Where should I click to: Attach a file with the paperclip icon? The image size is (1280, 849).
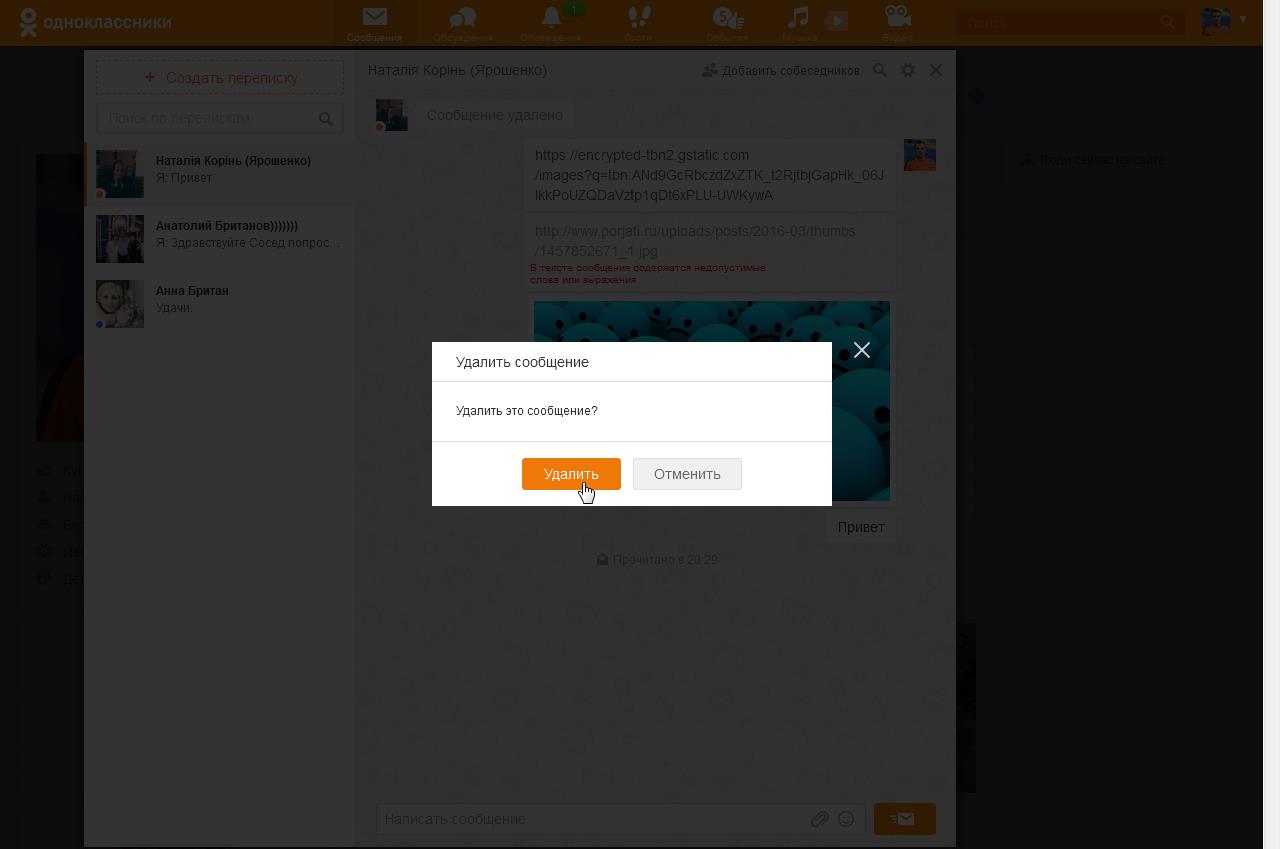pyautogui.click(x=820, y=819)
